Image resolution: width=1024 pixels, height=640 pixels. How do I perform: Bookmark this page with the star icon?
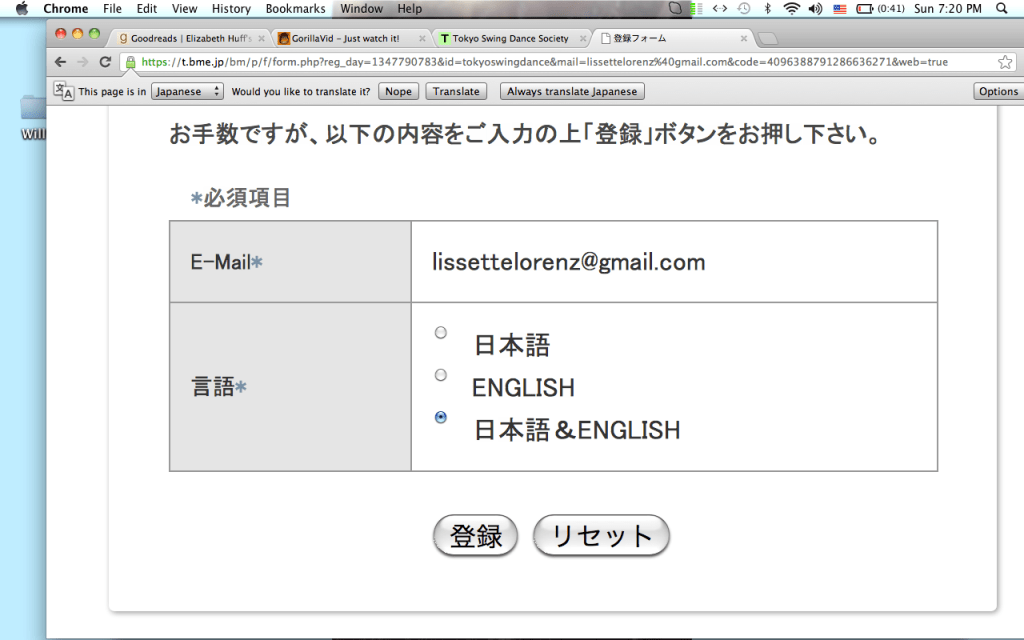[x=1005, y=62]
